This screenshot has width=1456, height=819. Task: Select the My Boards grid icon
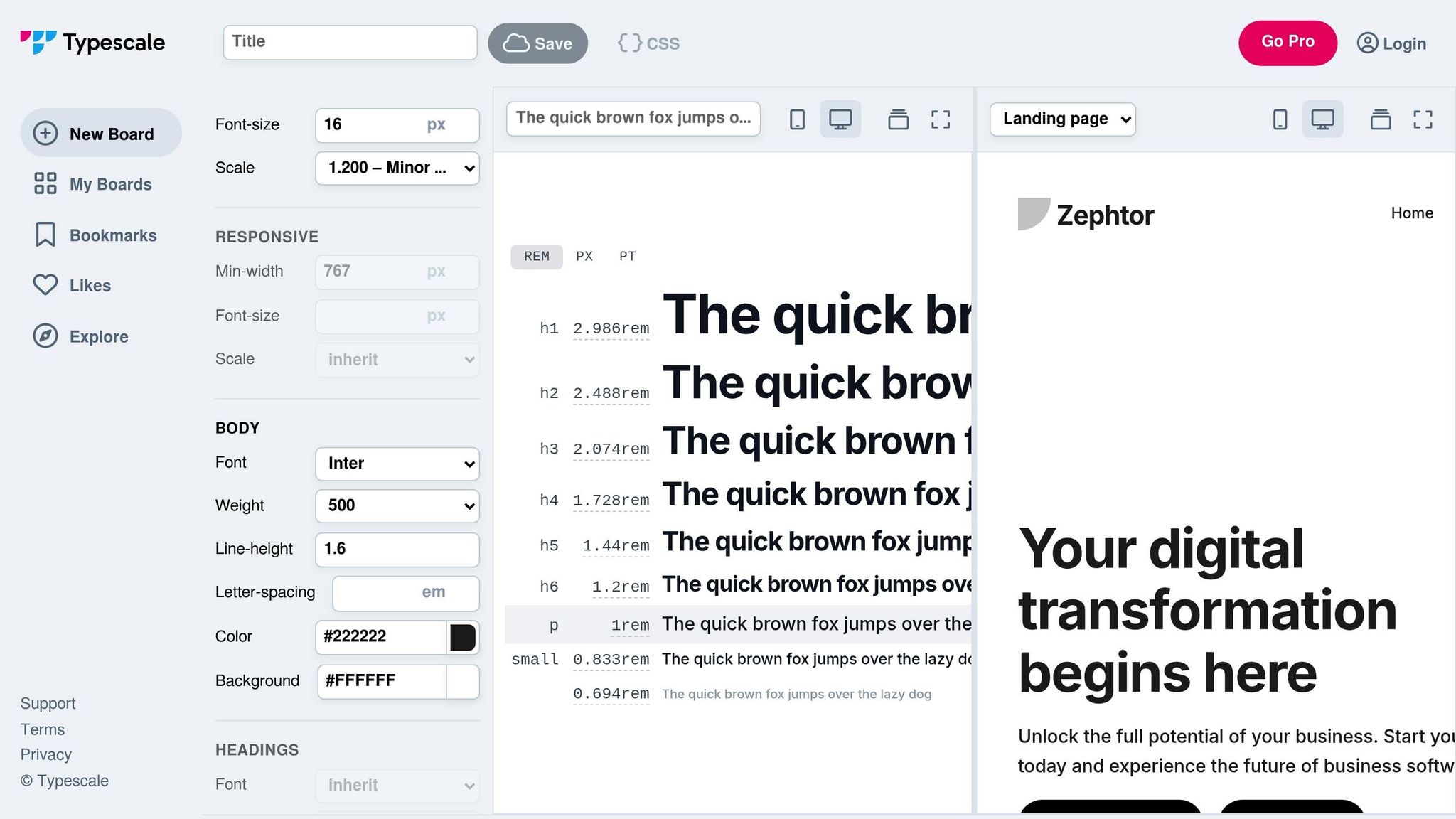click(x=45, y=183)
